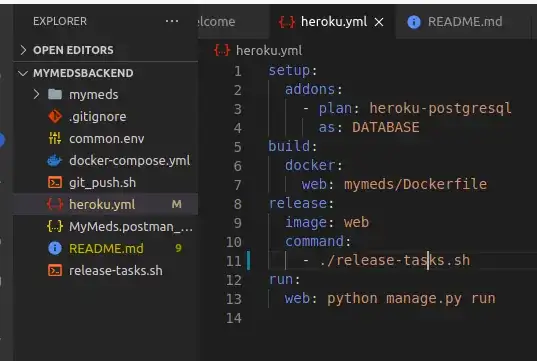Click 'python manage.py run' on line 13
The image size is (537, 361).
click(411, 299)
